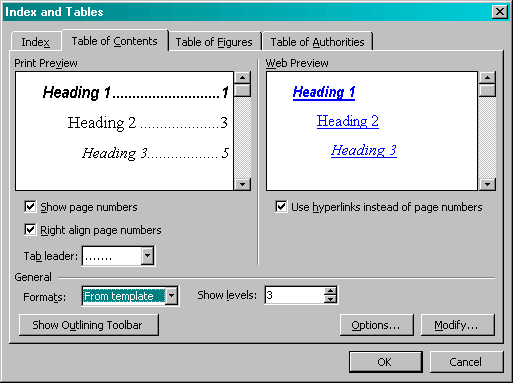The width and height of the screenshot is (513, 383).
Task: Increase Show levels with up arrow
Action: pos(330,291)
